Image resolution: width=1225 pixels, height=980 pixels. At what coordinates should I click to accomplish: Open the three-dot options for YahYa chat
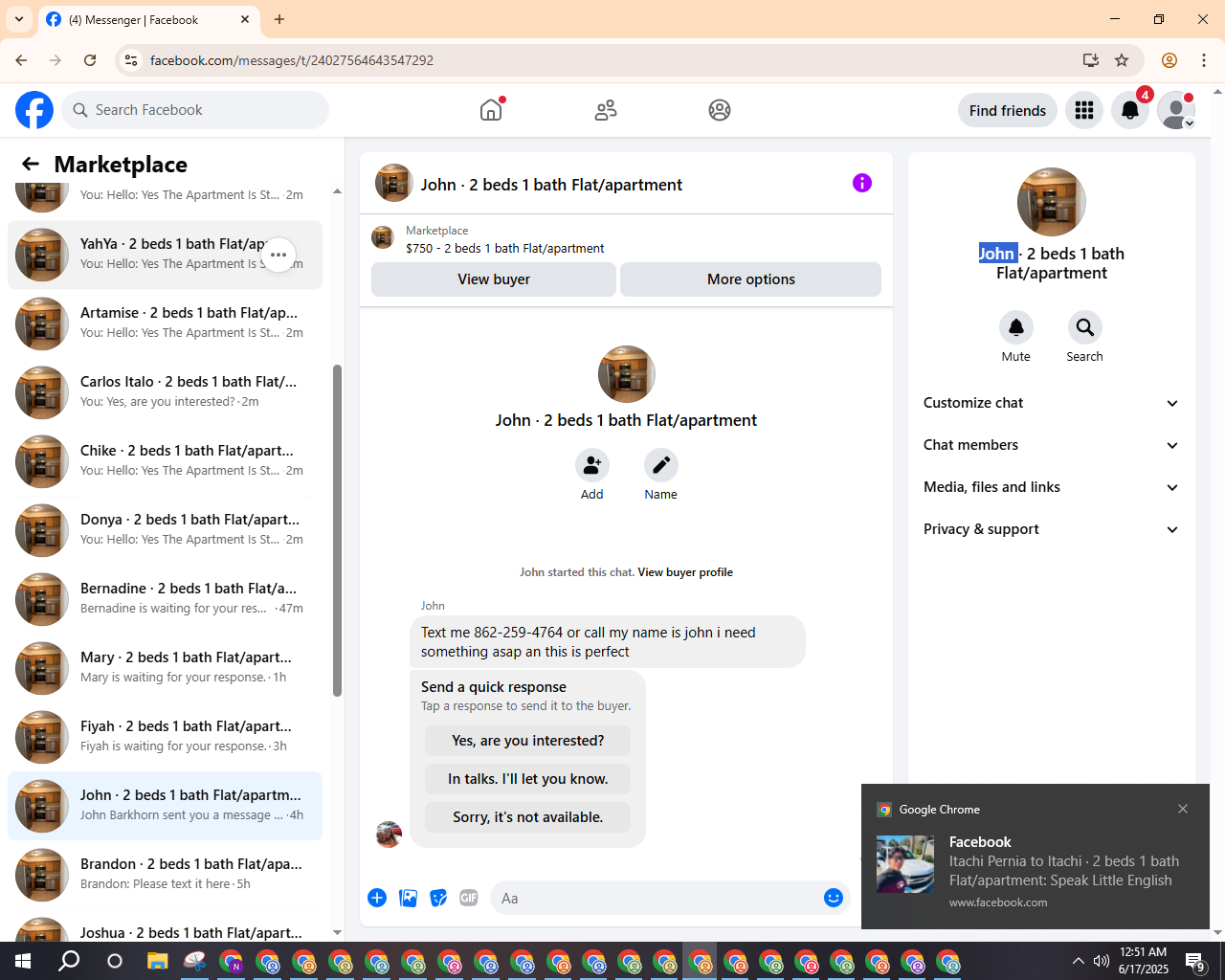[278, 255]
